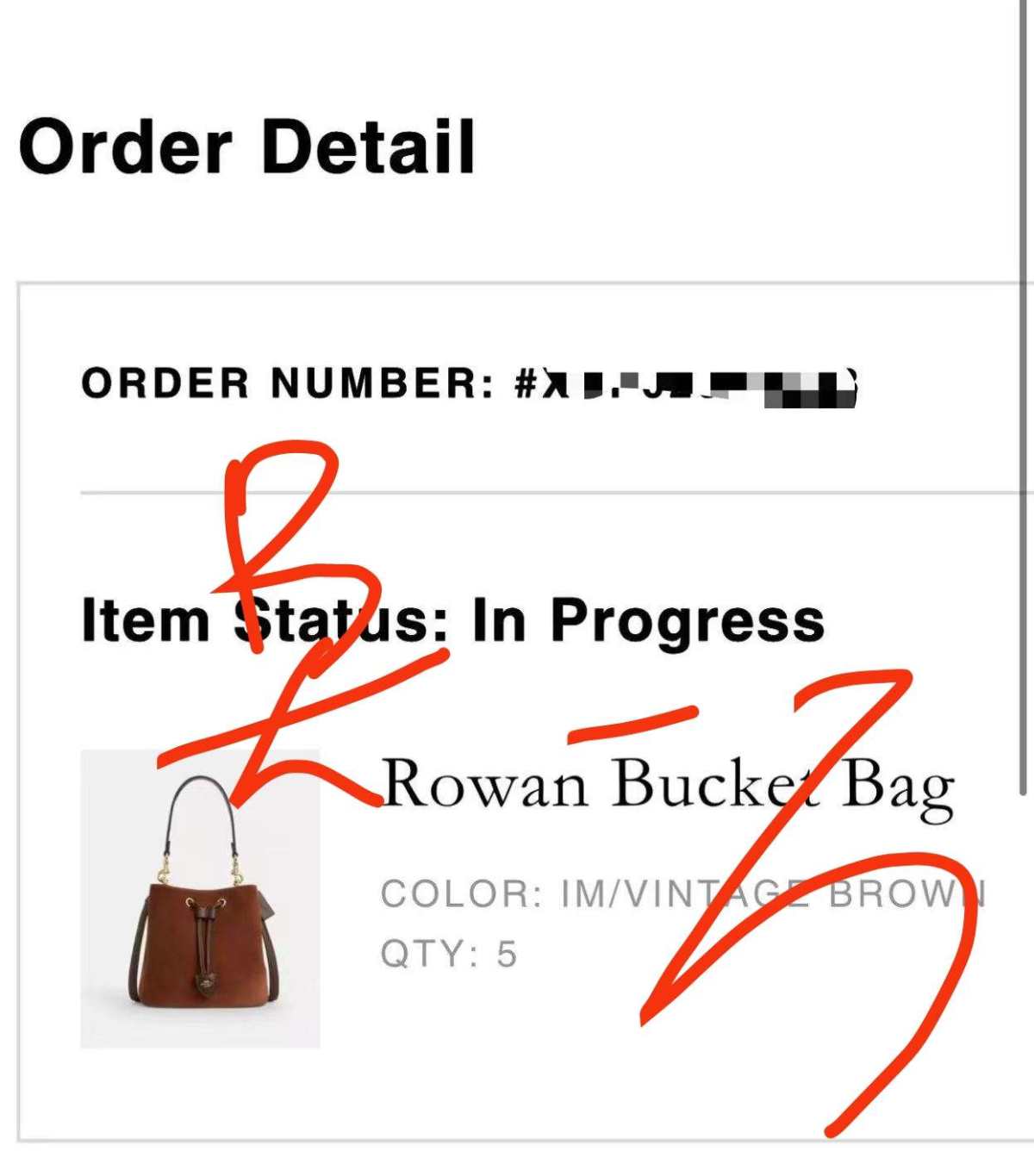Click the bag's dark handle strap in image
Viewport: 1034px width, 1176px height.
point(200,810)
